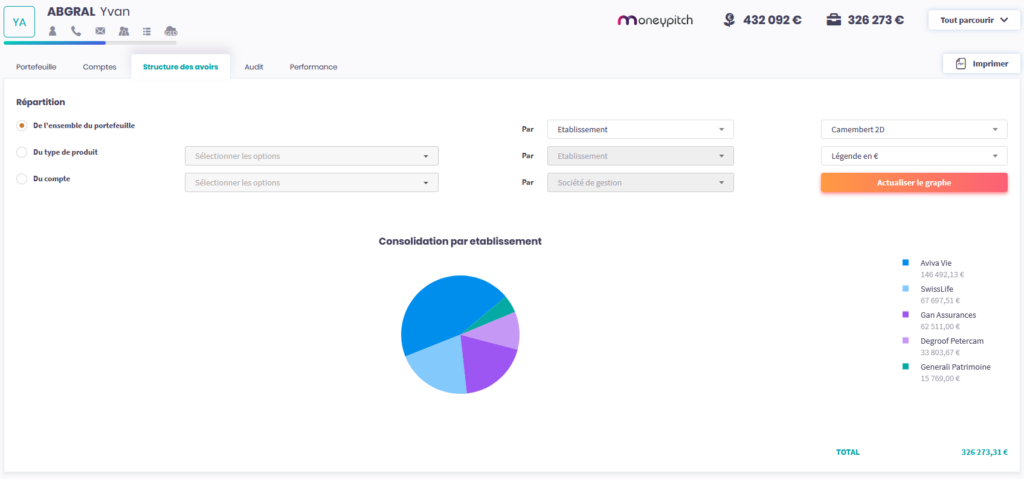The image size is (1024, 479).
Task: Click the YA client avatar box
Action: coord(20,21)
